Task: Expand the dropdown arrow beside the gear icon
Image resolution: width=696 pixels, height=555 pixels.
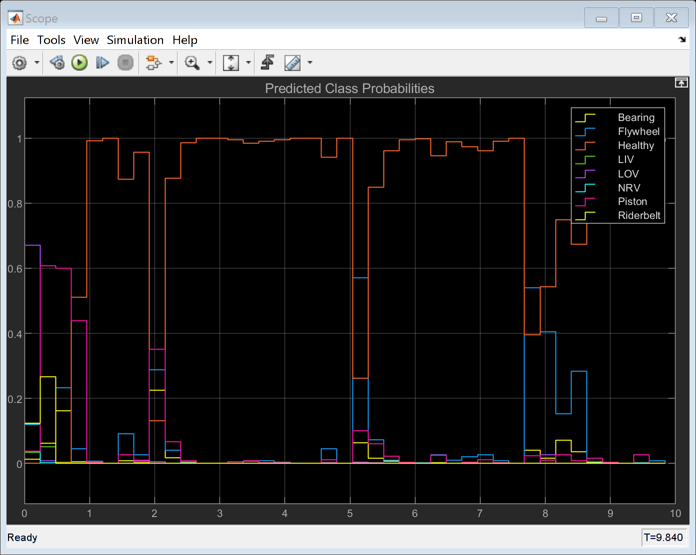Action: tap(37, 63)
